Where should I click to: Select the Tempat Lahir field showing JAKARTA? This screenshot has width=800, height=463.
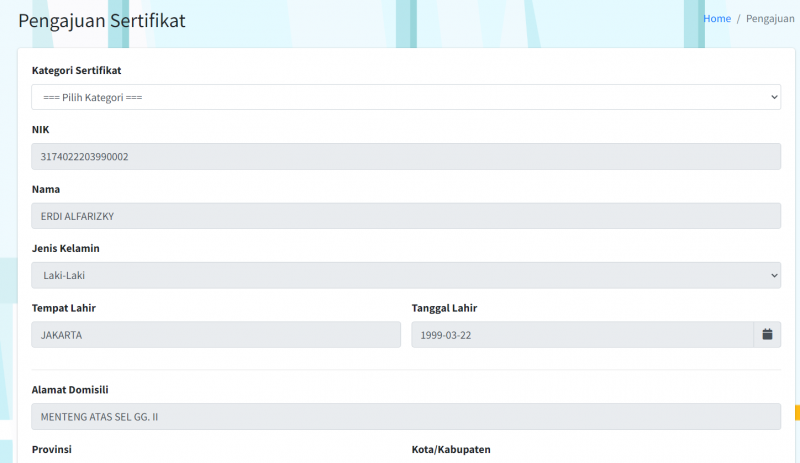216,335
